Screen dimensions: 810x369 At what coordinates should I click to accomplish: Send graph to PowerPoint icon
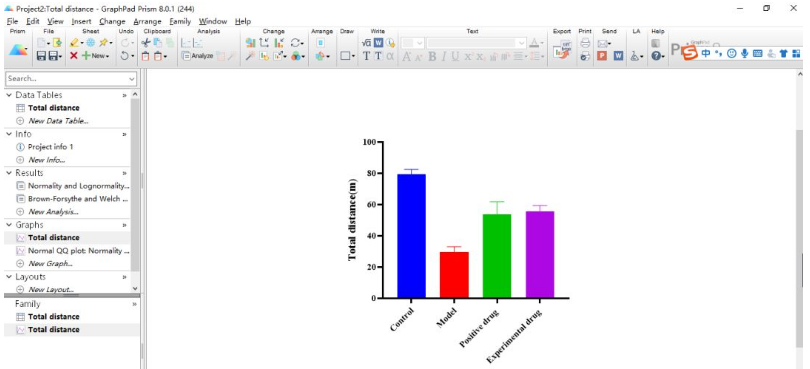click(601, 55)
